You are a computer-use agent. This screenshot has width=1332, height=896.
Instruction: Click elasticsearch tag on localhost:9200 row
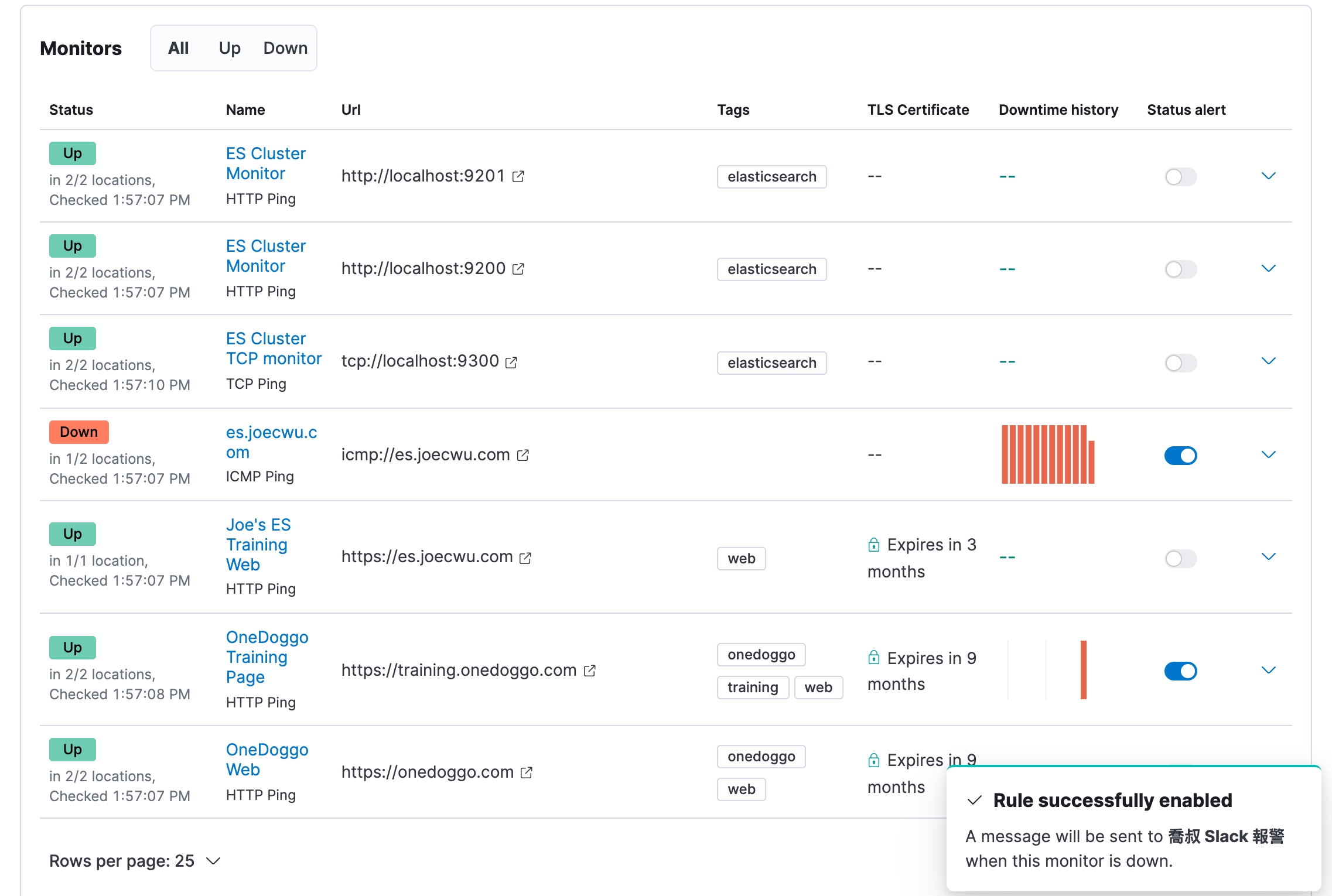[771, 269]
